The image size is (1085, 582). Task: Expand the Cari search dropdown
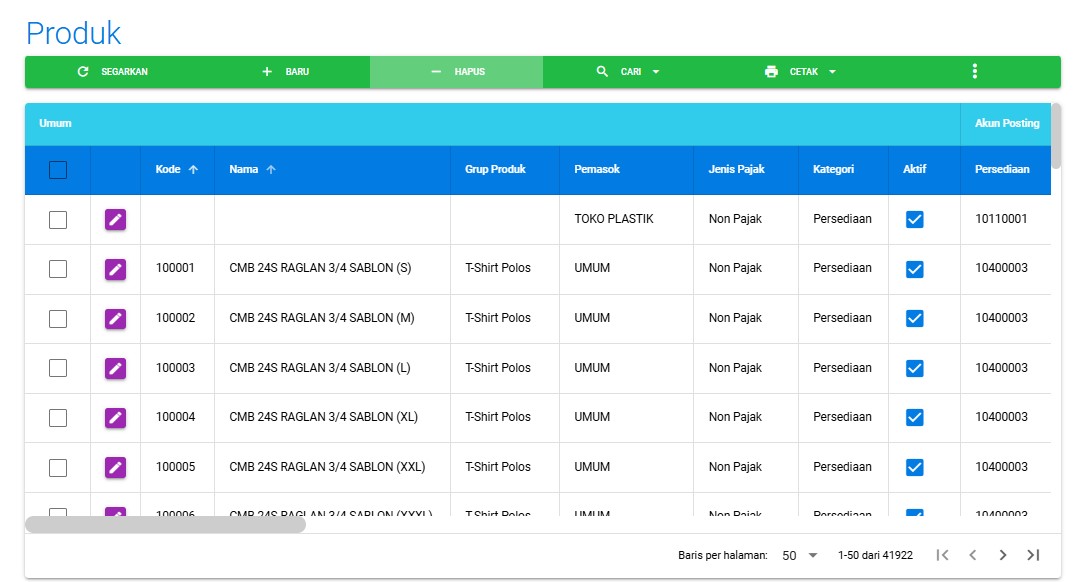click(629, 72)
